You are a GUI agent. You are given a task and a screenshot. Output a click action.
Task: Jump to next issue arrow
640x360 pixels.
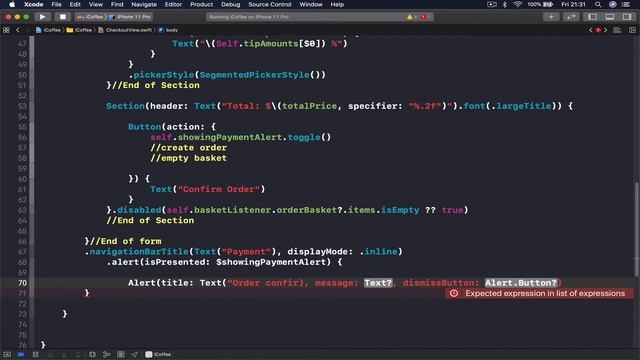point(606,30)
